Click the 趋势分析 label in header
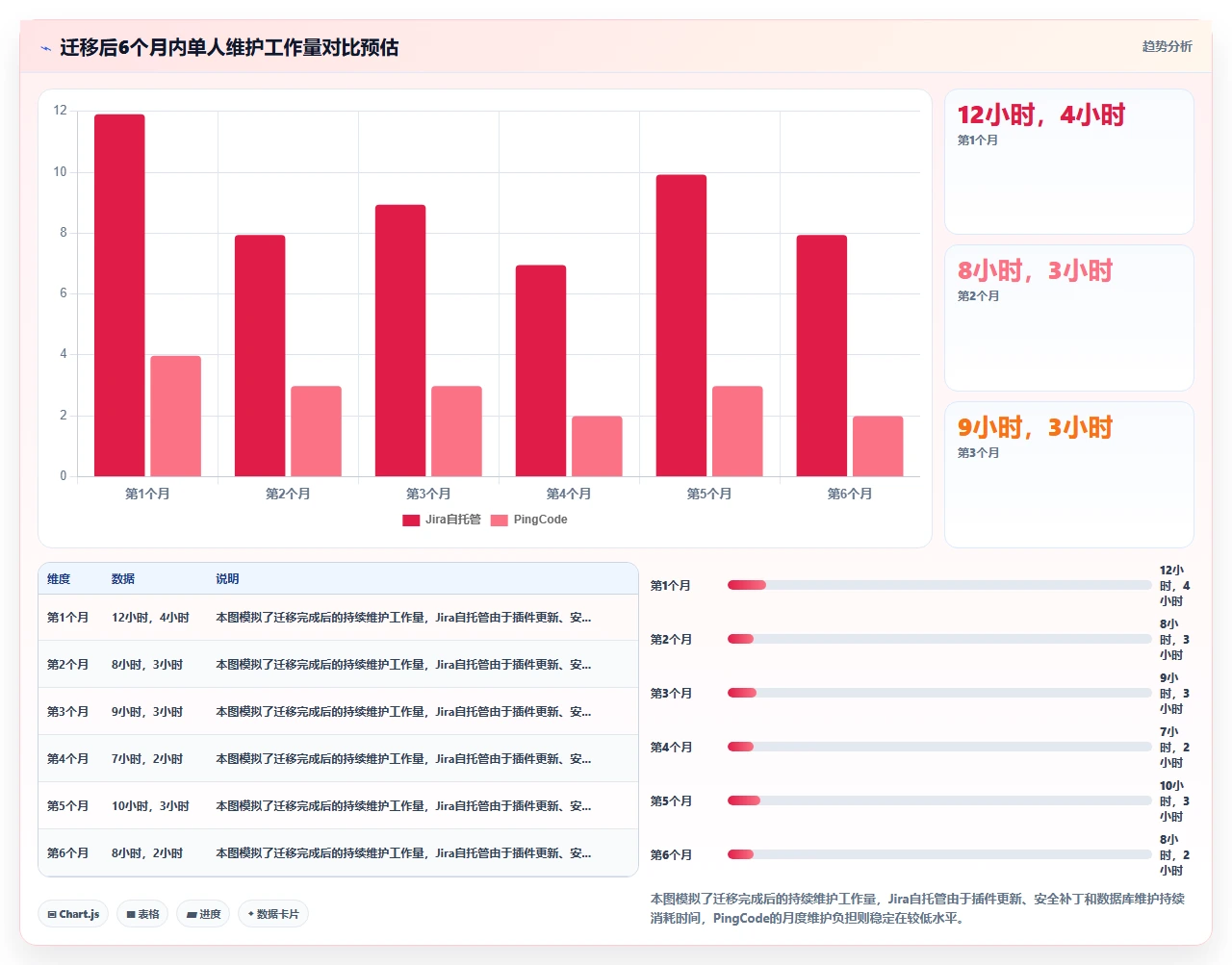Viewport: 1232px width, 965px height. pos(1167,46)
